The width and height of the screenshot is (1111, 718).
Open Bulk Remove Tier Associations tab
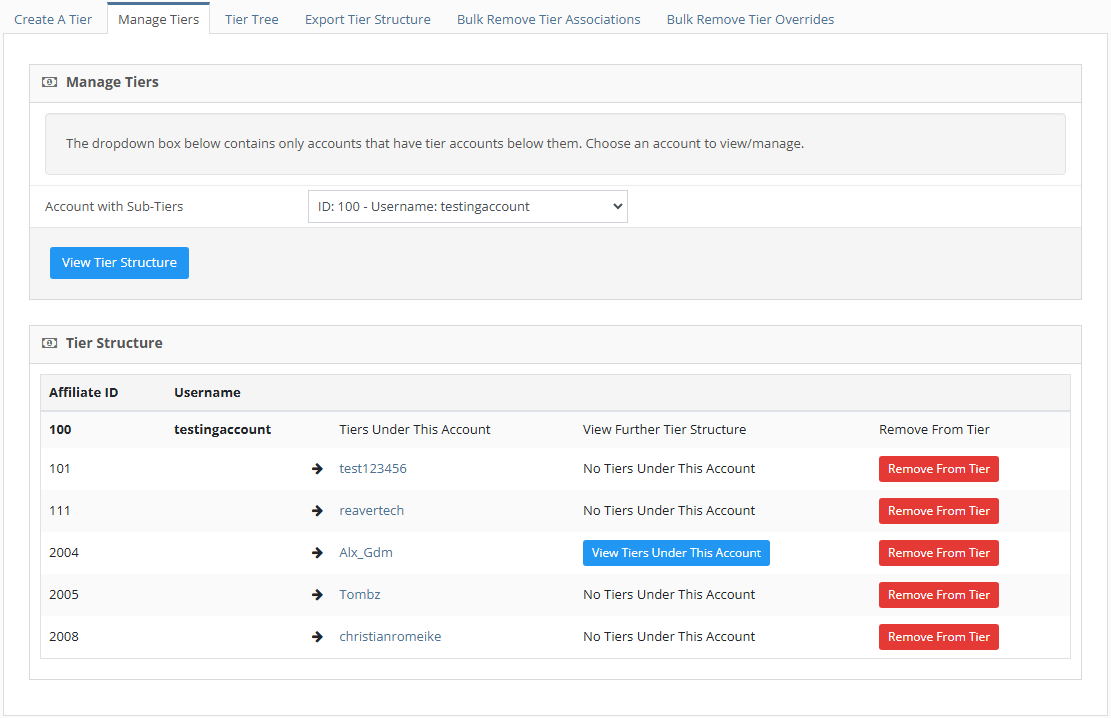pyautogui.click(x=548, y=19)
